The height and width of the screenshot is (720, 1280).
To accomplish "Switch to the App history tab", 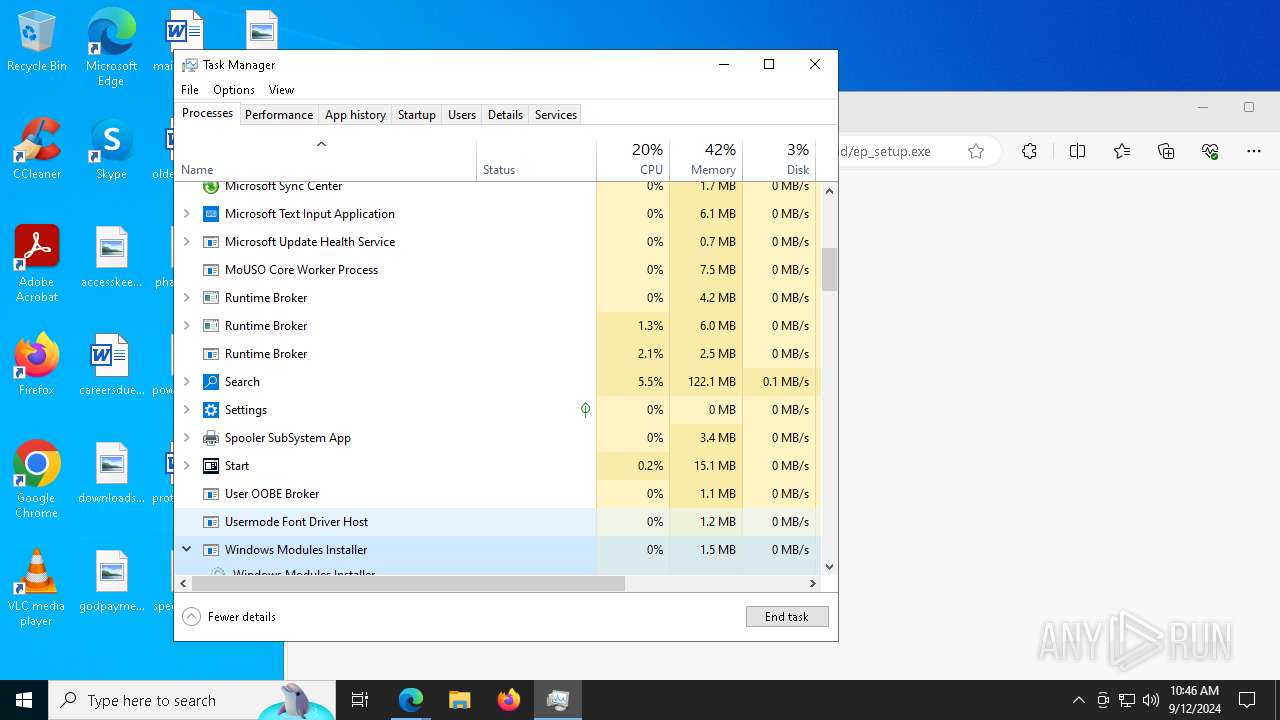I will click(355, 115).
